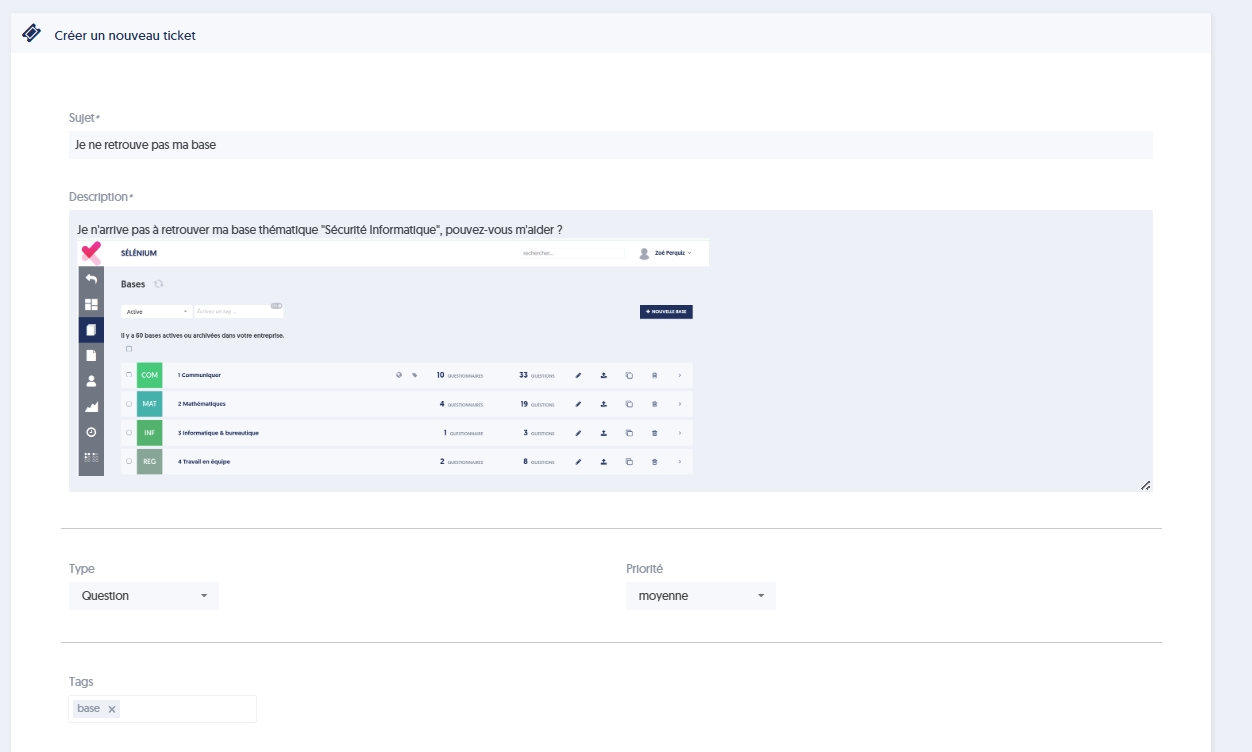1252x752 pixels.
Task: Click the pencil edit icon for Travail en équipe
Action: [578, 461]
